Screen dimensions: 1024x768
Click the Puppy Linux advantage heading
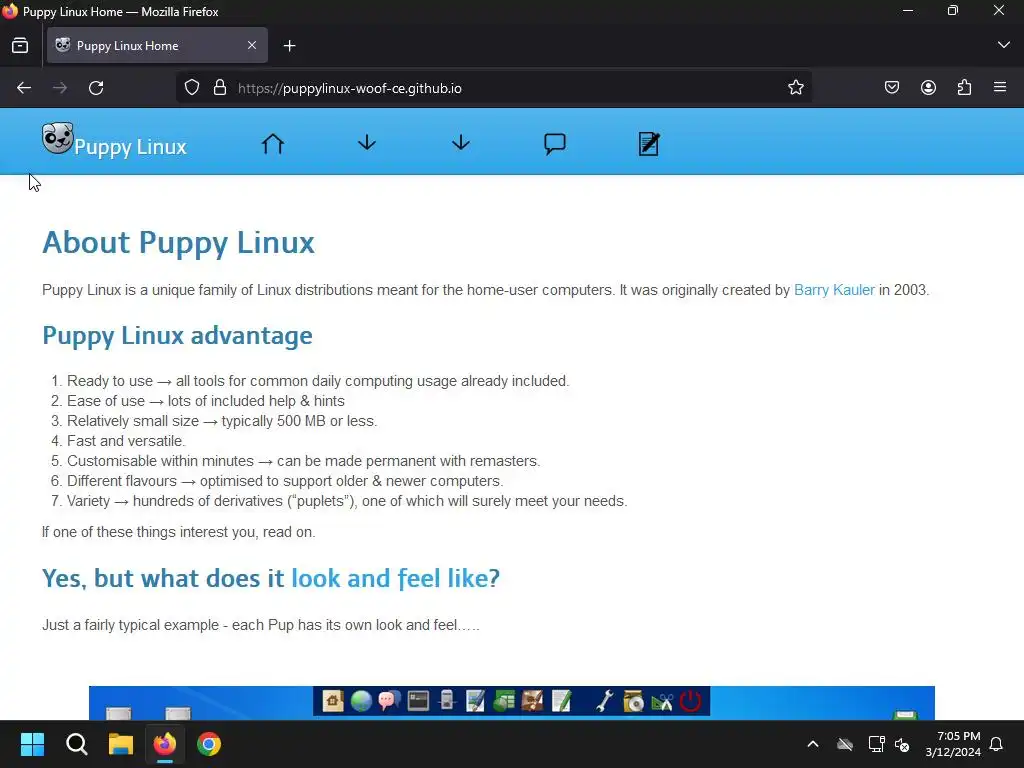coord(177,336)
